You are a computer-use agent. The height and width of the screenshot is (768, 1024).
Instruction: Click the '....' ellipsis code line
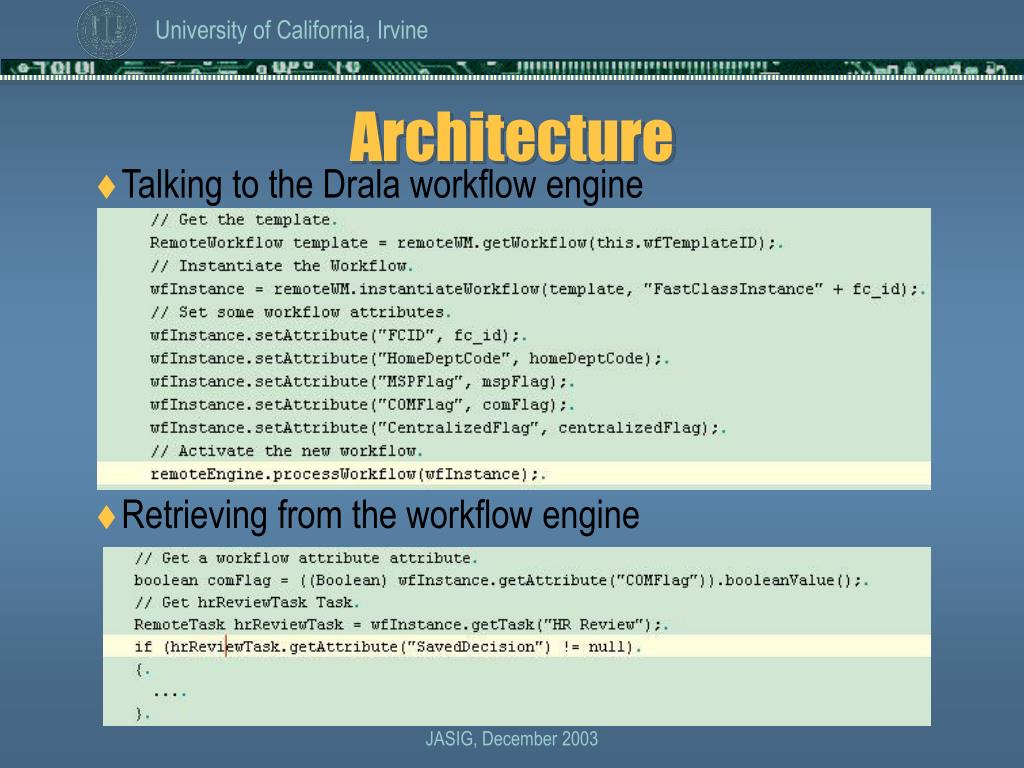coord(170,692)
